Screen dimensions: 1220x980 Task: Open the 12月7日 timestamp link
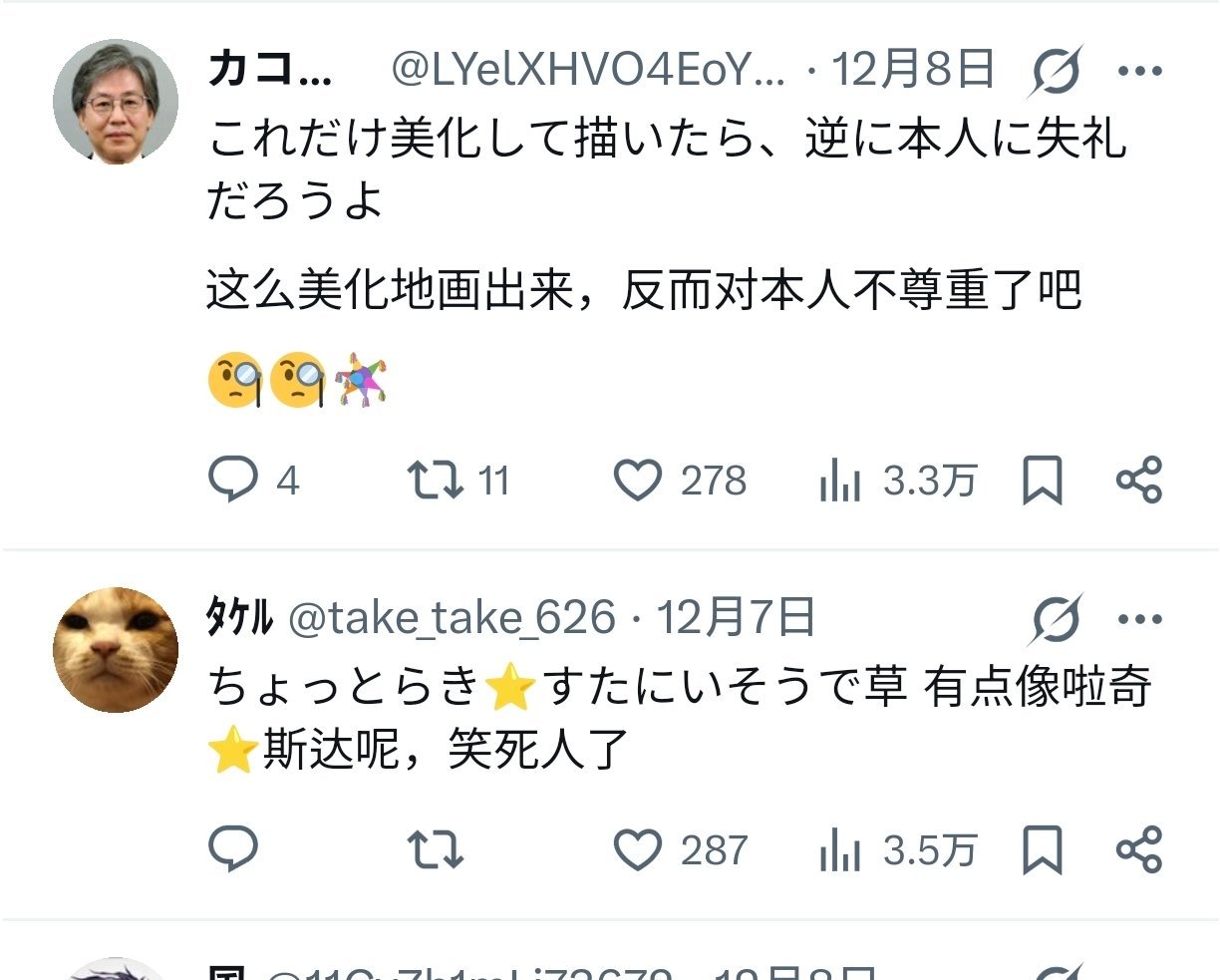[736, 618]
